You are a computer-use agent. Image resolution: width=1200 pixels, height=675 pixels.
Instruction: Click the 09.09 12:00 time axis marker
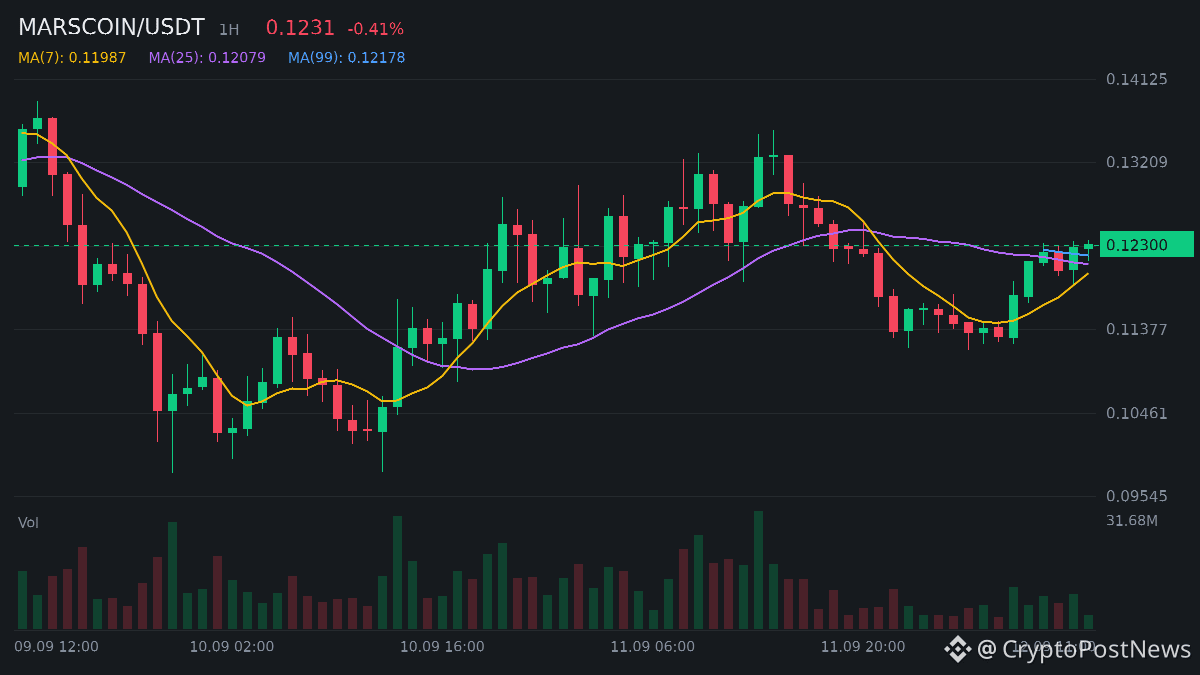[56, 646]
